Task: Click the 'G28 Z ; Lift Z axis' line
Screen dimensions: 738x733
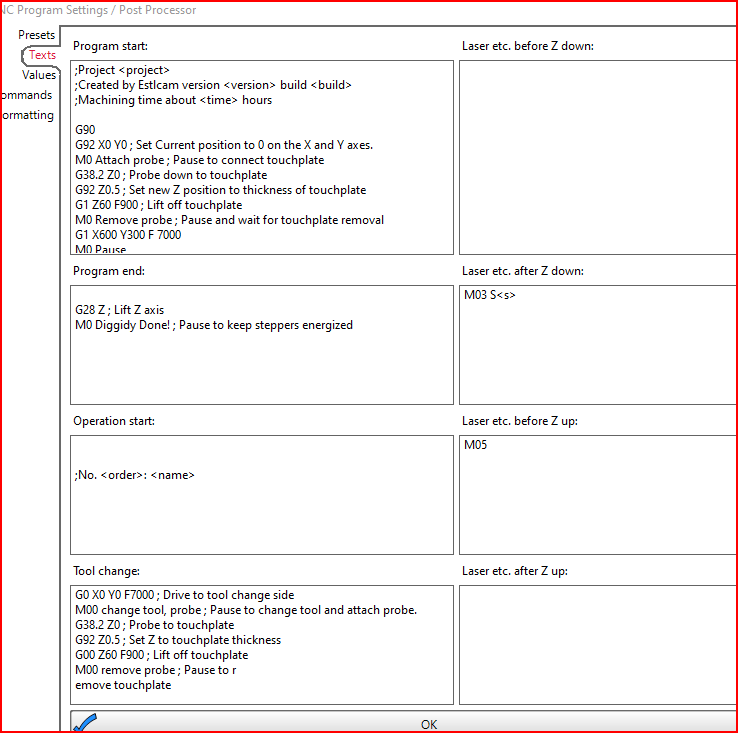Action: (x=120, y=310)
